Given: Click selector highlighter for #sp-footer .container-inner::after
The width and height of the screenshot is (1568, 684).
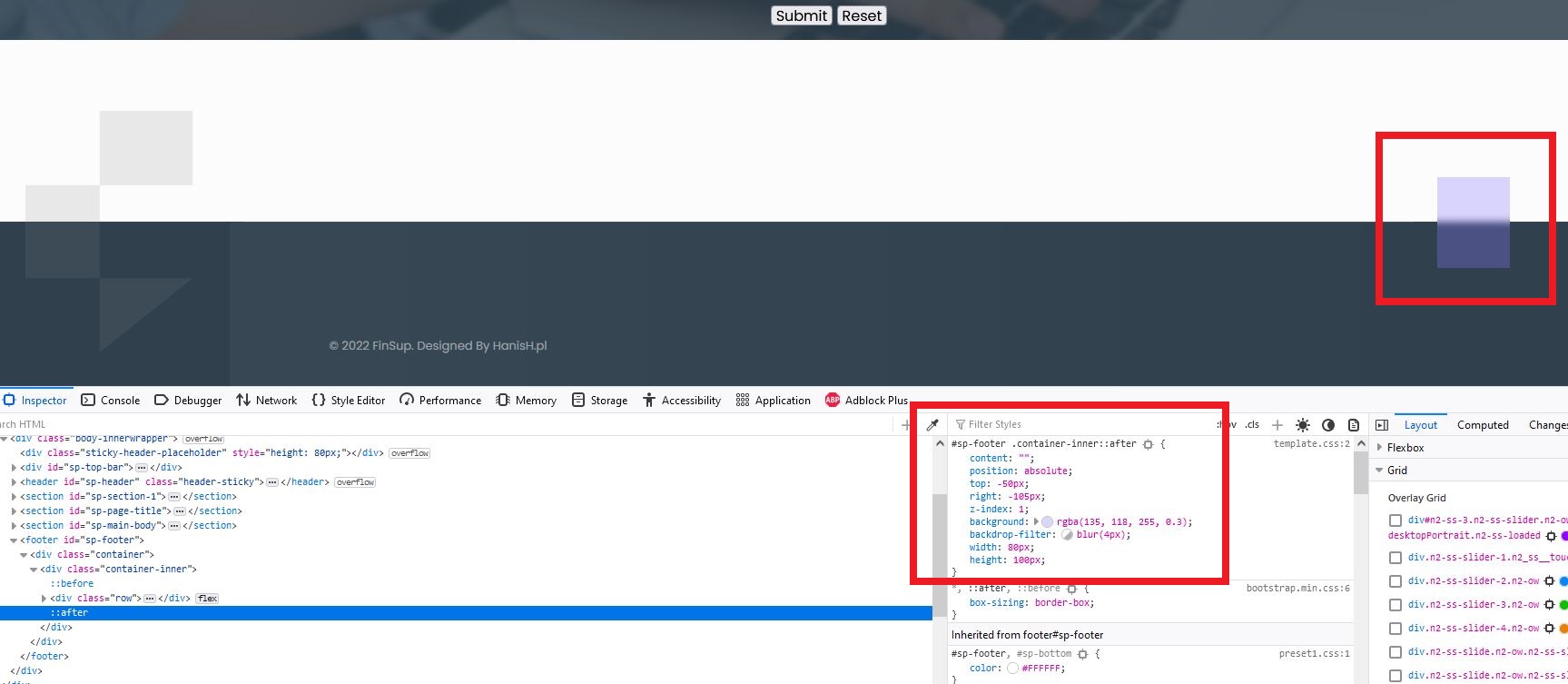Looking at the screenshot, I should coord(1148,444).
